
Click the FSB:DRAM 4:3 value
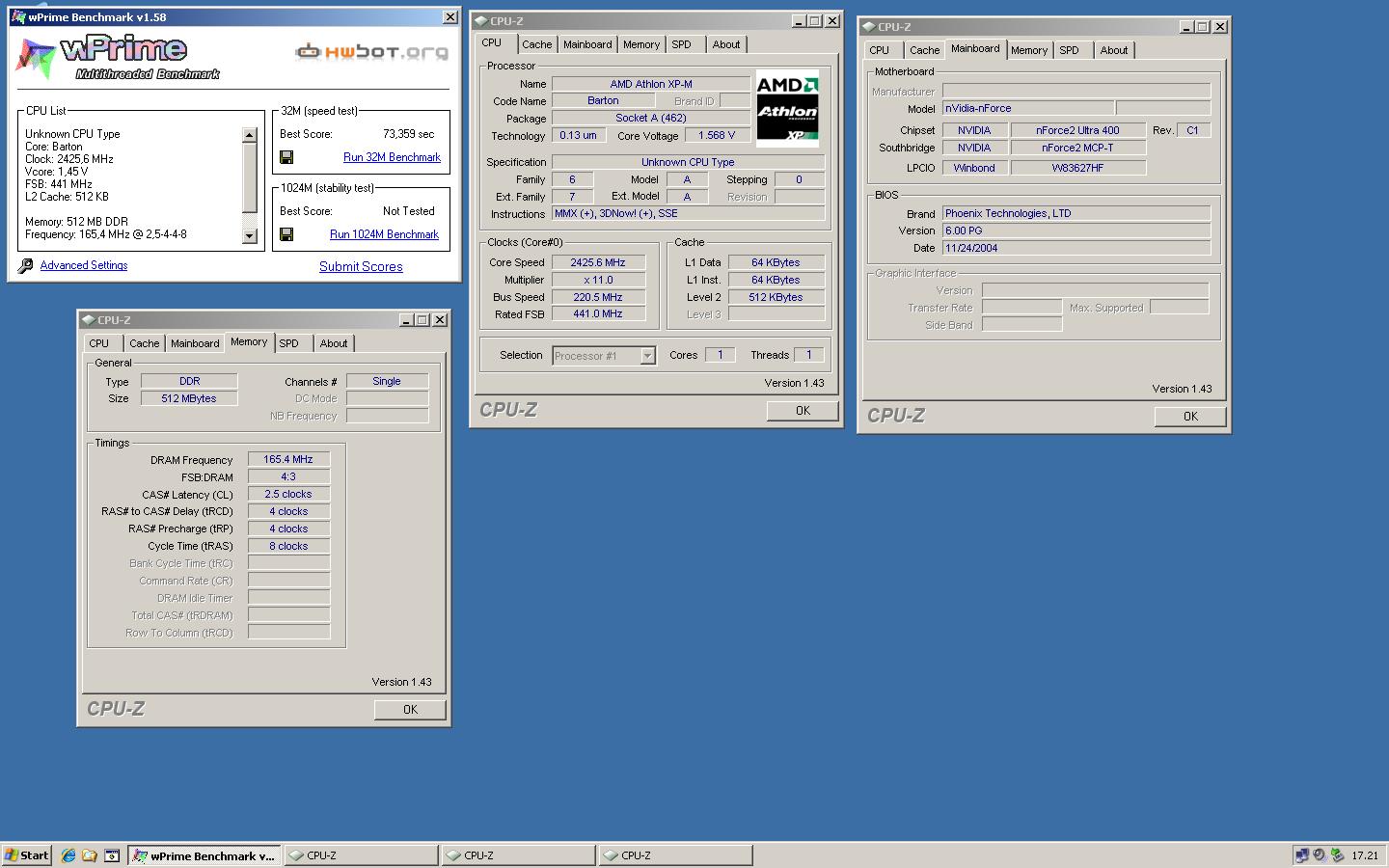click(288, 476)
